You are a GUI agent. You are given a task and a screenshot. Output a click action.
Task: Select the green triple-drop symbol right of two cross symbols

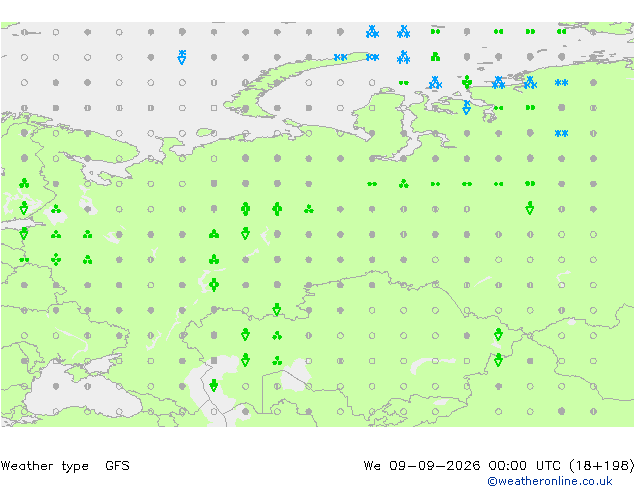click(x=309, y=209)
